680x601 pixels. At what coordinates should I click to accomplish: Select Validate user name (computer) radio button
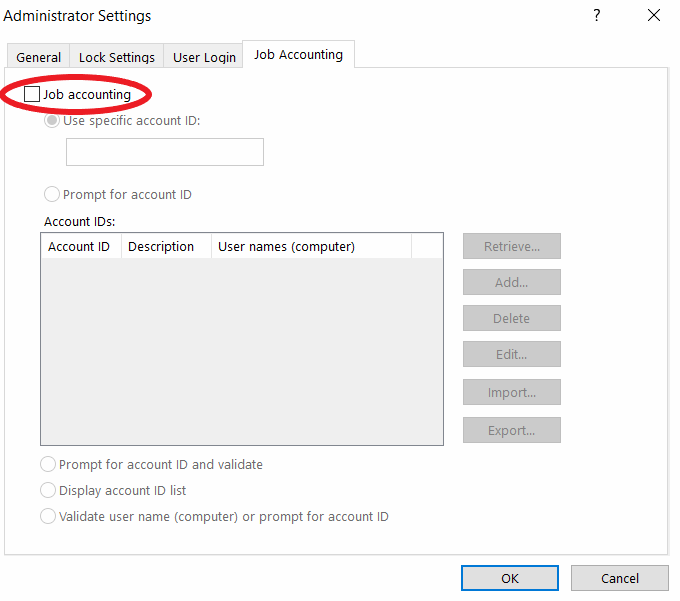click(48, 516)
